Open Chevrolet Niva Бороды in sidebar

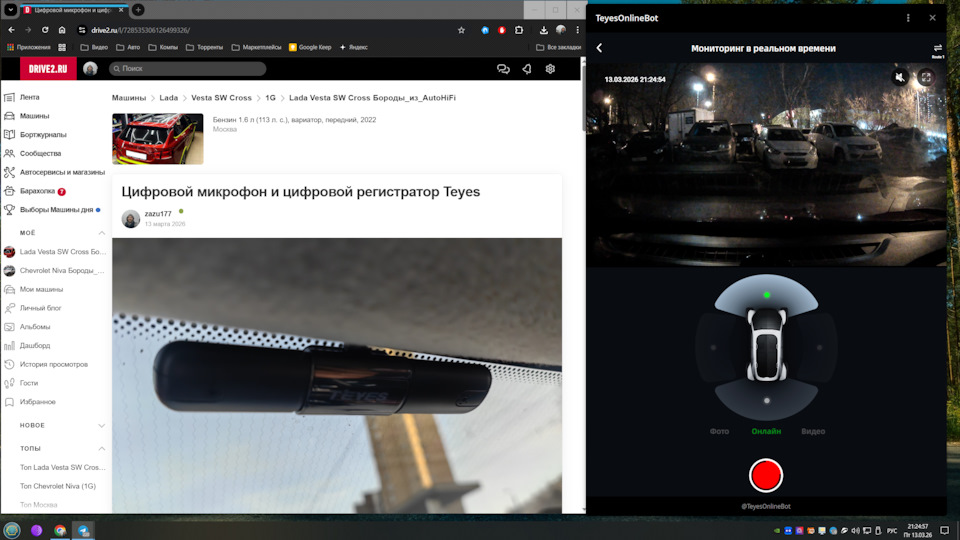point(62,271)
